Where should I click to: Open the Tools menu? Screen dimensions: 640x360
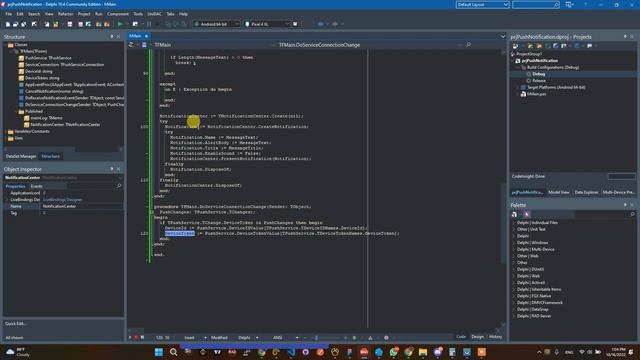pyautogui.click(x=138, y=14)
